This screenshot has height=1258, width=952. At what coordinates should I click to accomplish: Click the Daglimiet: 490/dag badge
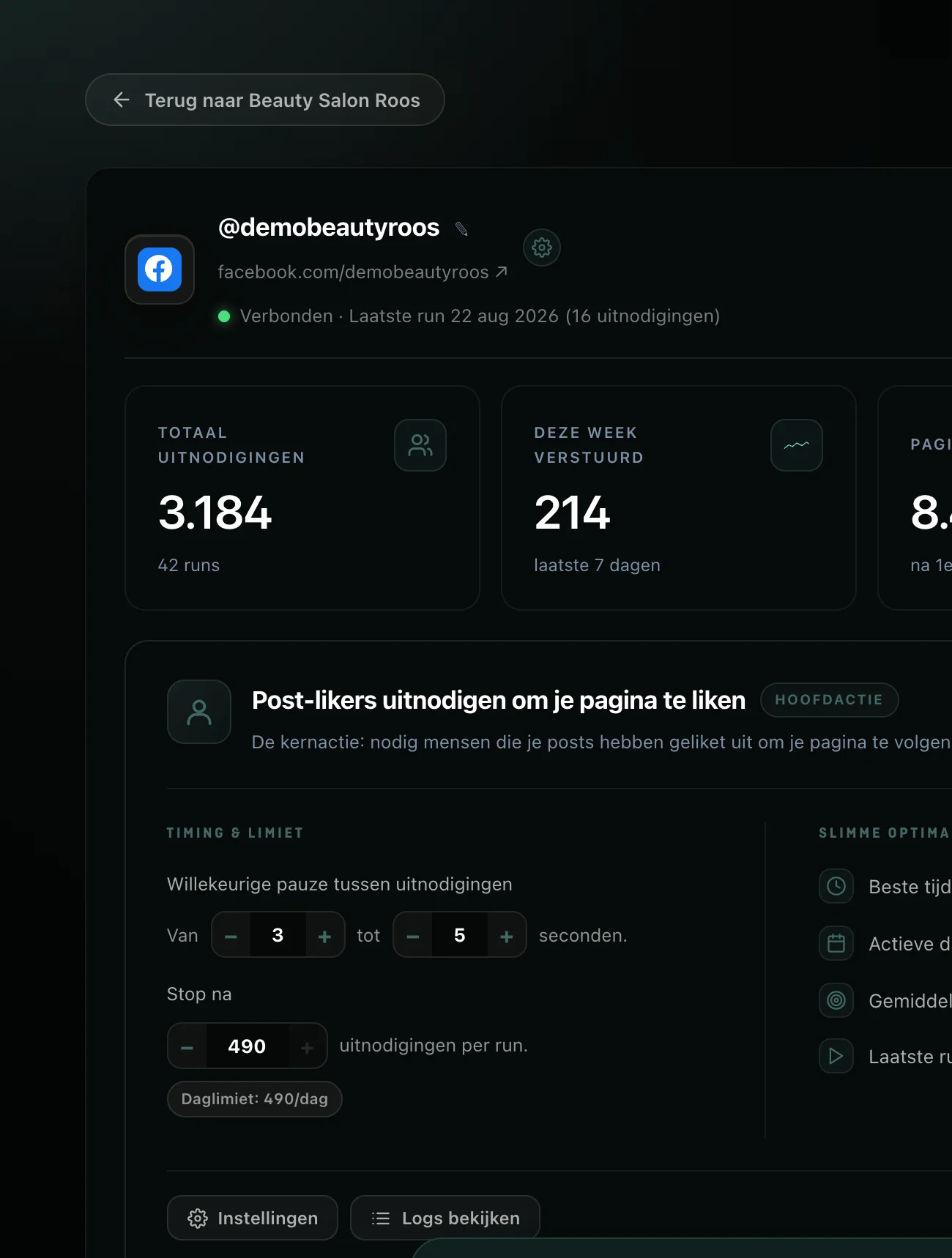[x=255, y=1099]
